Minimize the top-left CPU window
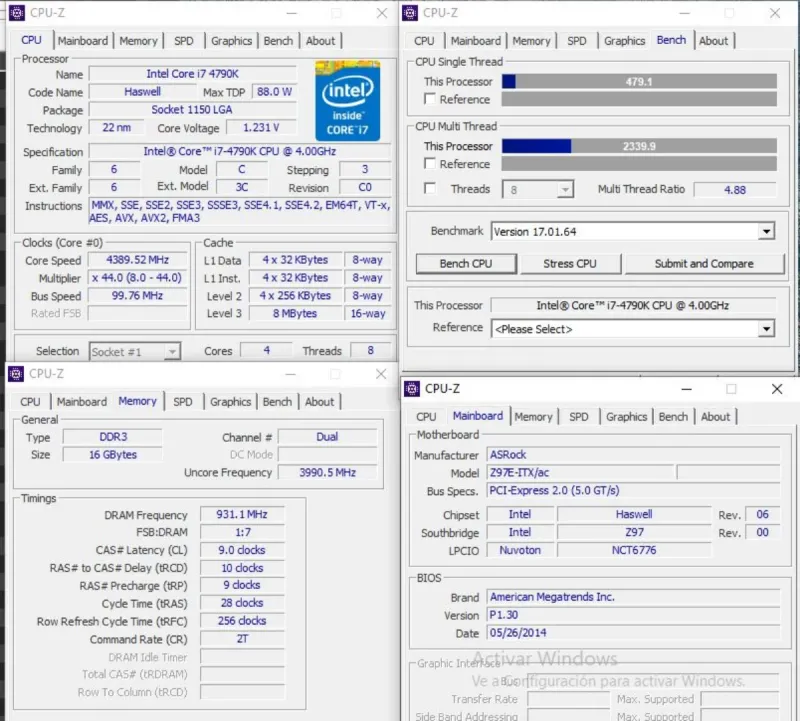 click(291, 13)
